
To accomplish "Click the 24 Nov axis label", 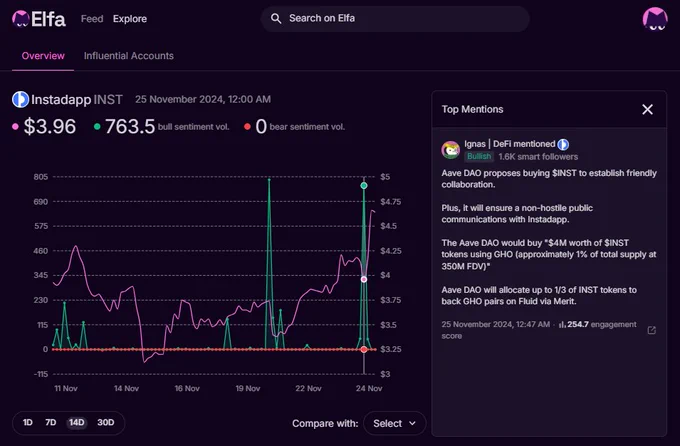I will pyautogui.click(x=369, y=388).
